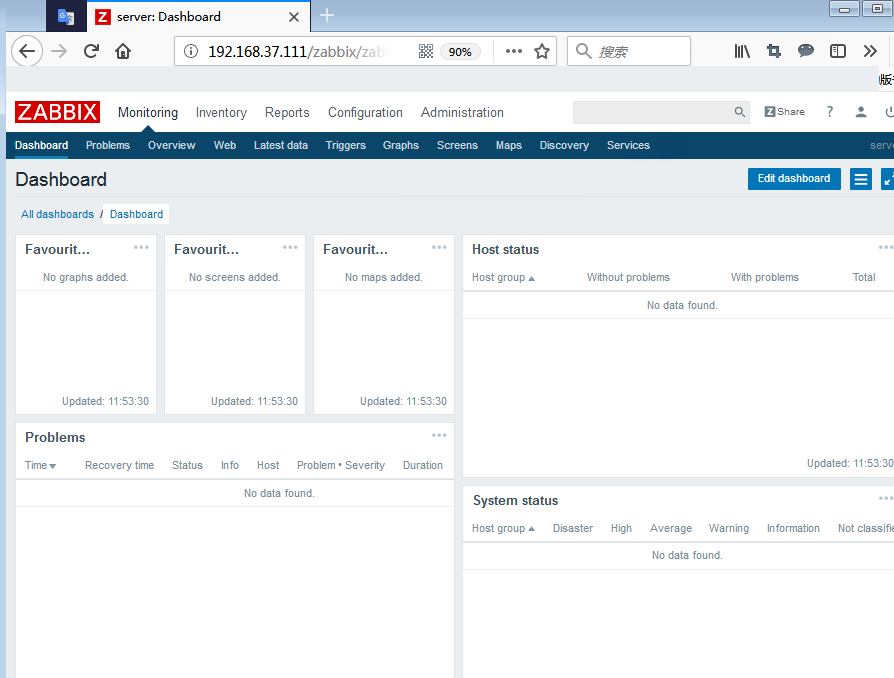894x678 pixels.
Task: Open the Problems widget three-dot menu
Action: click(439, 435)
